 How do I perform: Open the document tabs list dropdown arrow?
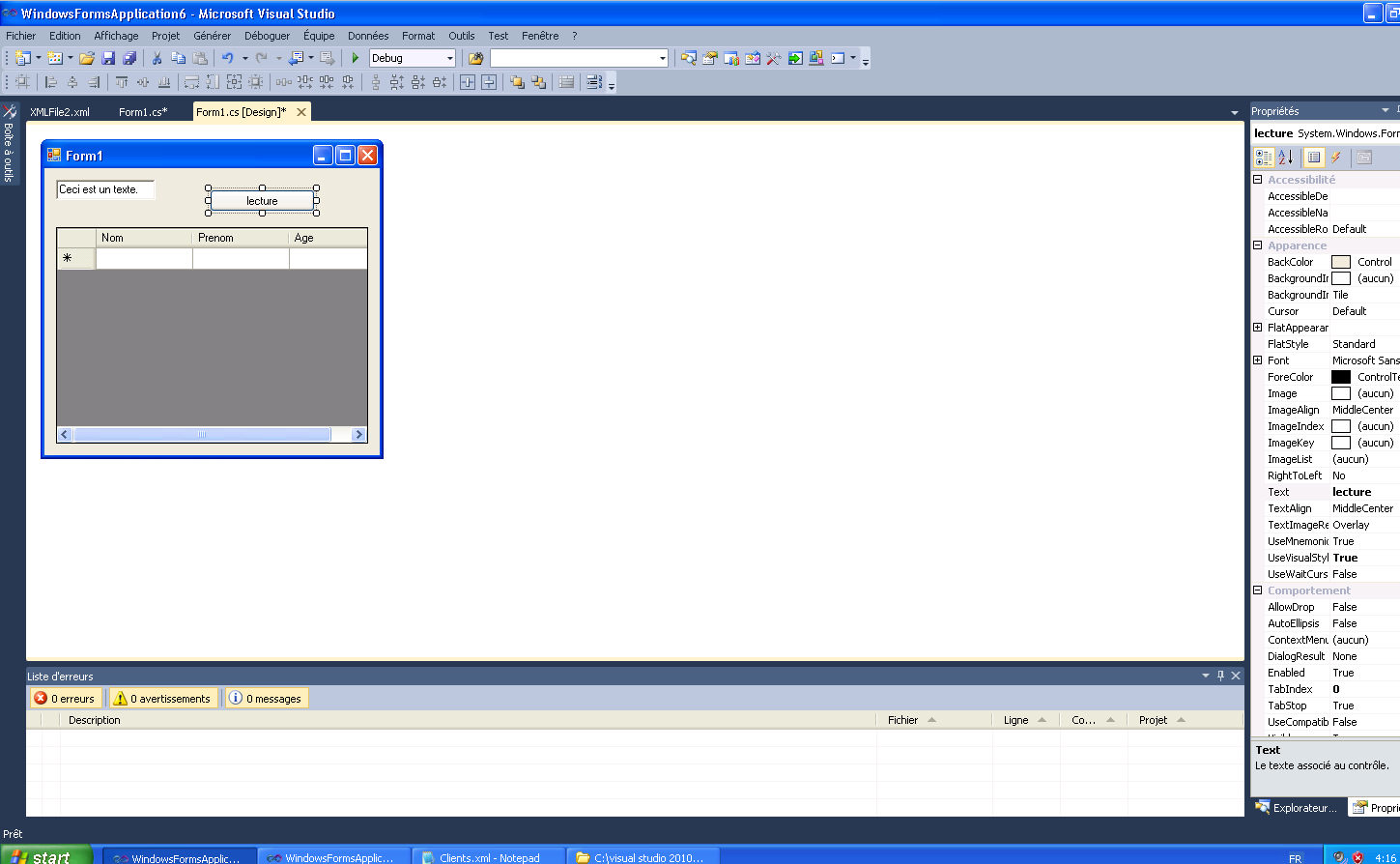pos(1235,113)
